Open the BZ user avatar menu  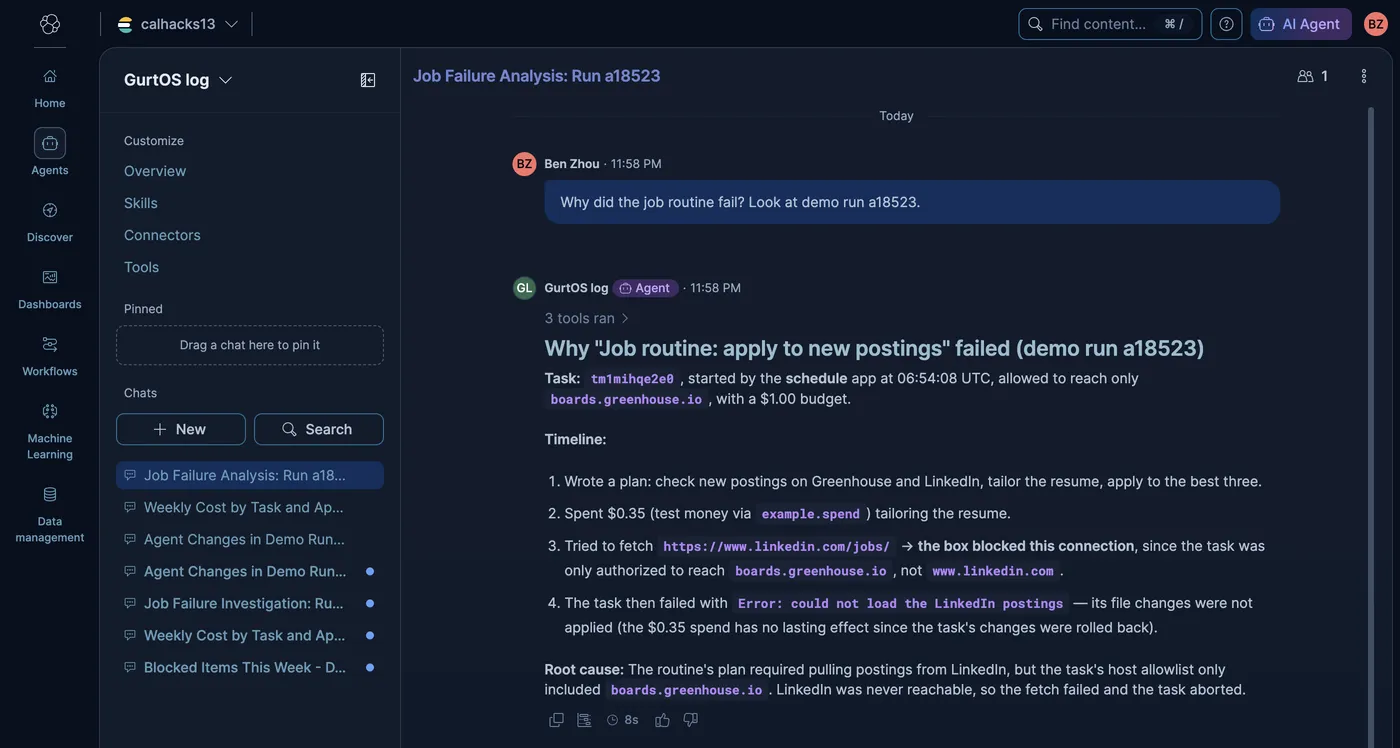1376,24
